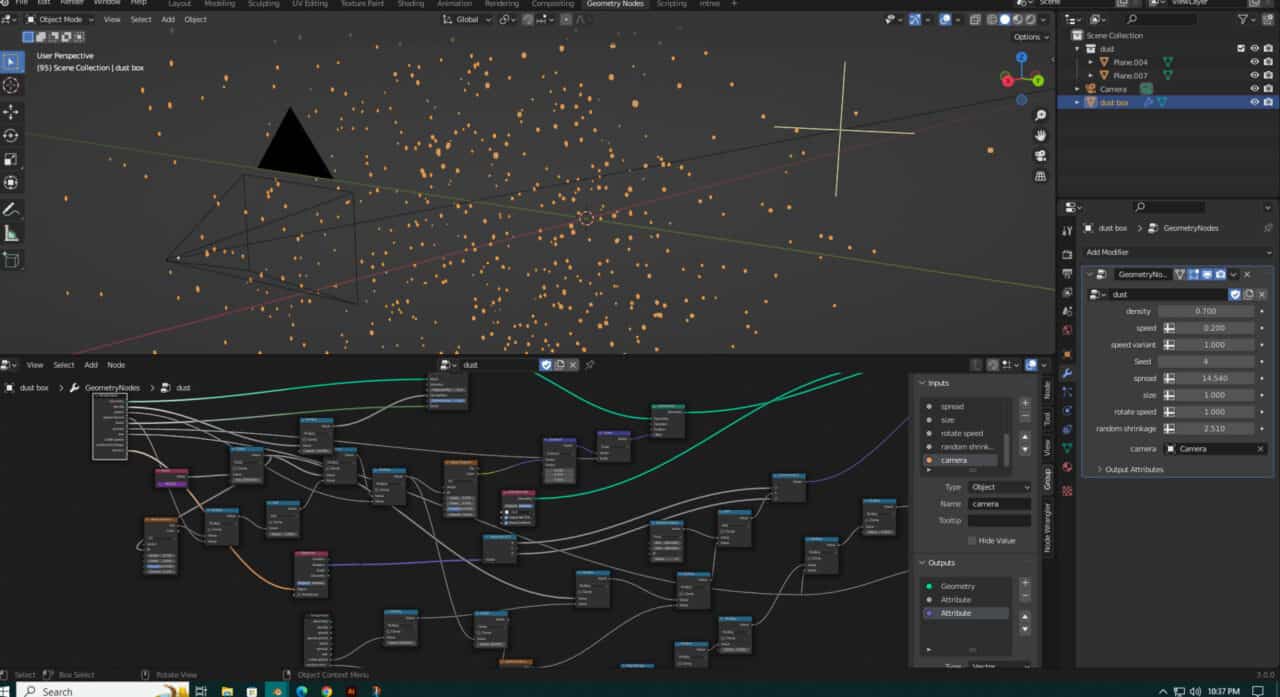This screenshot has width=1280, height=697.
Task: Exclude dust collection from view layer
Action: (1241, 48)
